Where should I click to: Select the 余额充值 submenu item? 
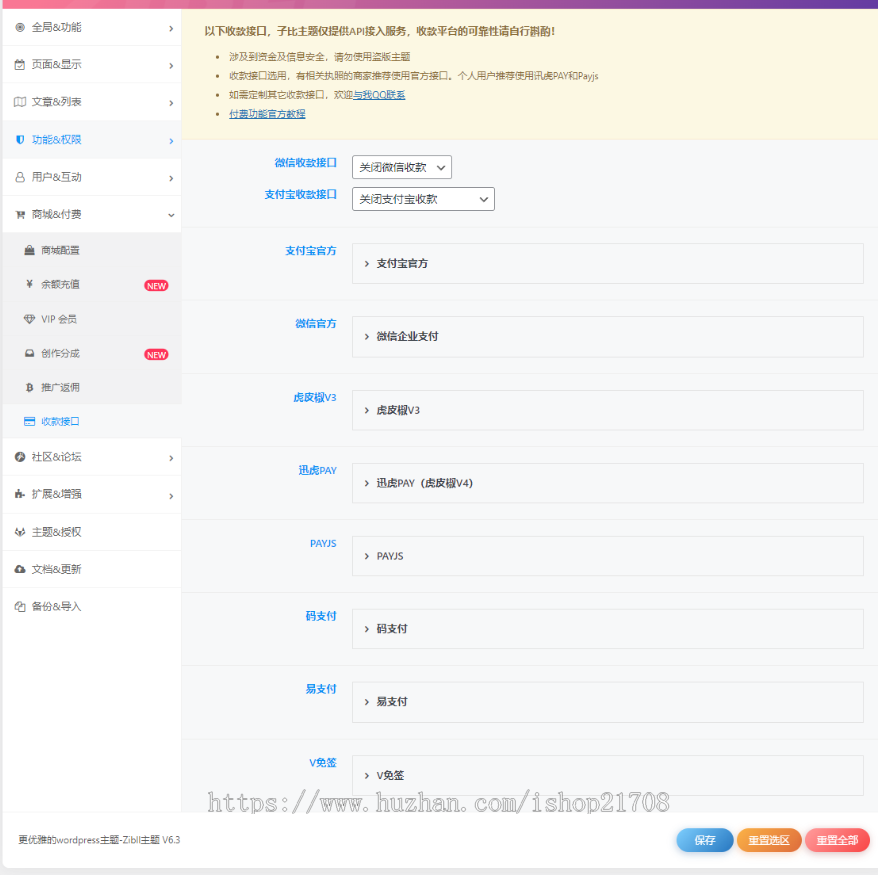(92, 284)
